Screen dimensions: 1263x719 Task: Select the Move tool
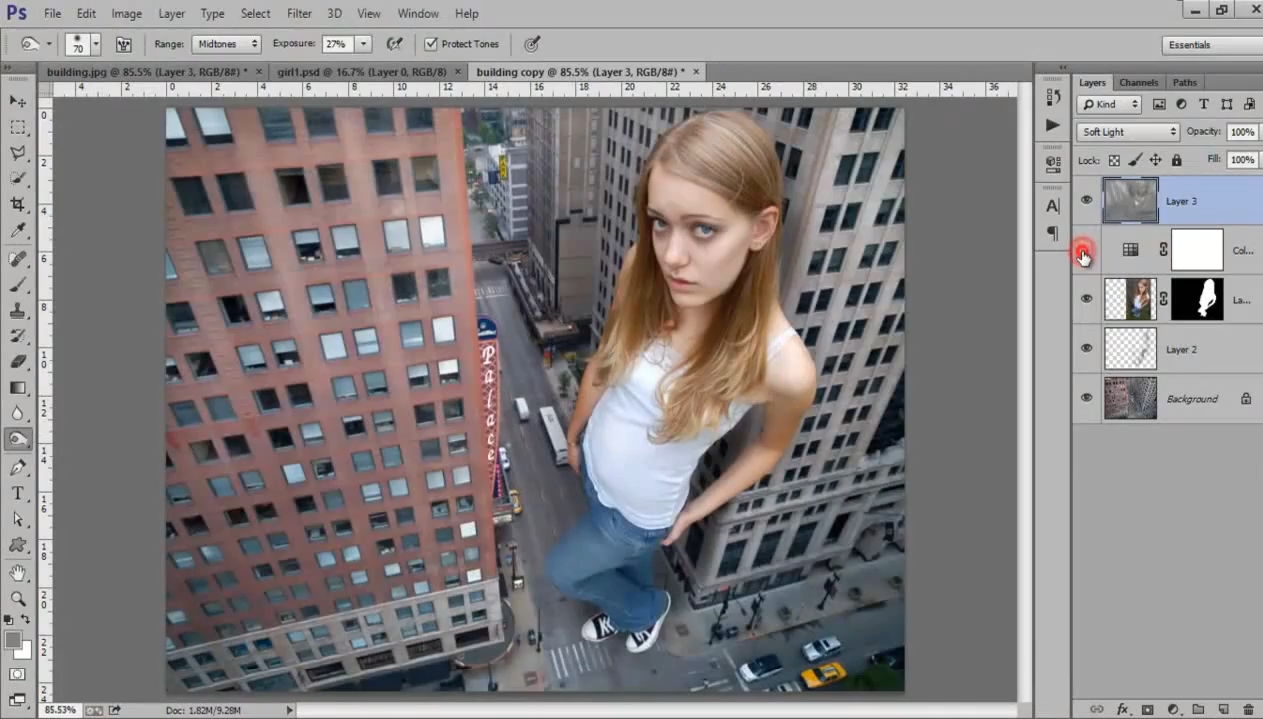click(x=18, y=101)
